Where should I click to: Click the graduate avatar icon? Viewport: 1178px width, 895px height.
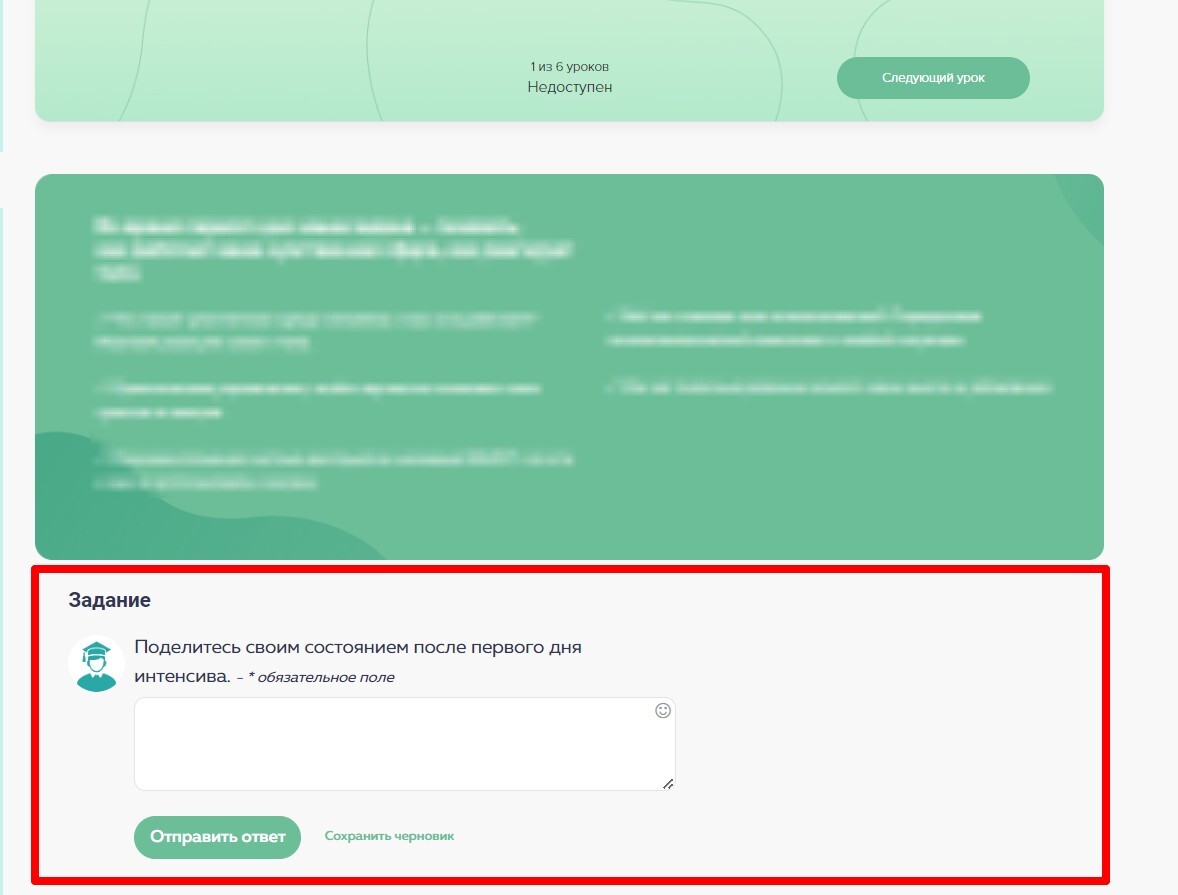pos(96,662)
